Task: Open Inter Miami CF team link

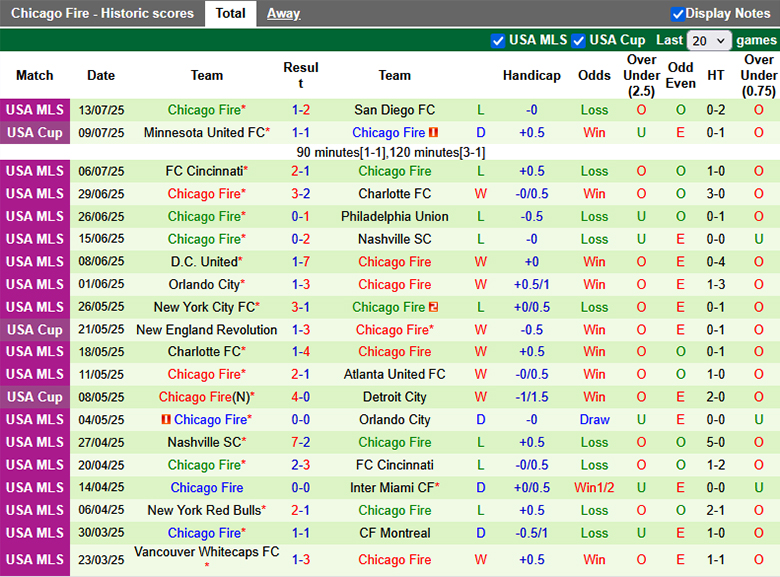Action: (x=394, y=487)
